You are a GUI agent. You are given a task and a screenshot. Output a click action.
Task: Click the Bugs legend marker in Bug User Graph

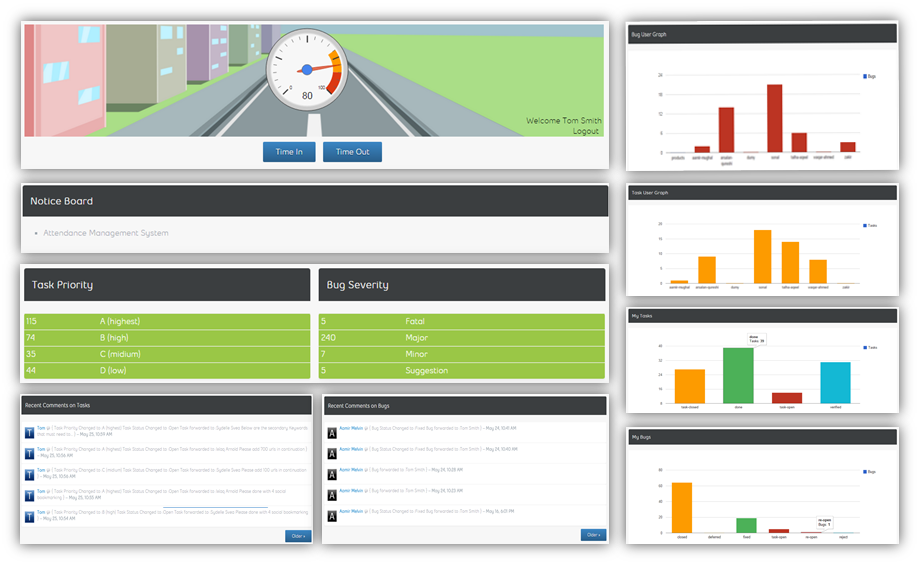(865, 76)
